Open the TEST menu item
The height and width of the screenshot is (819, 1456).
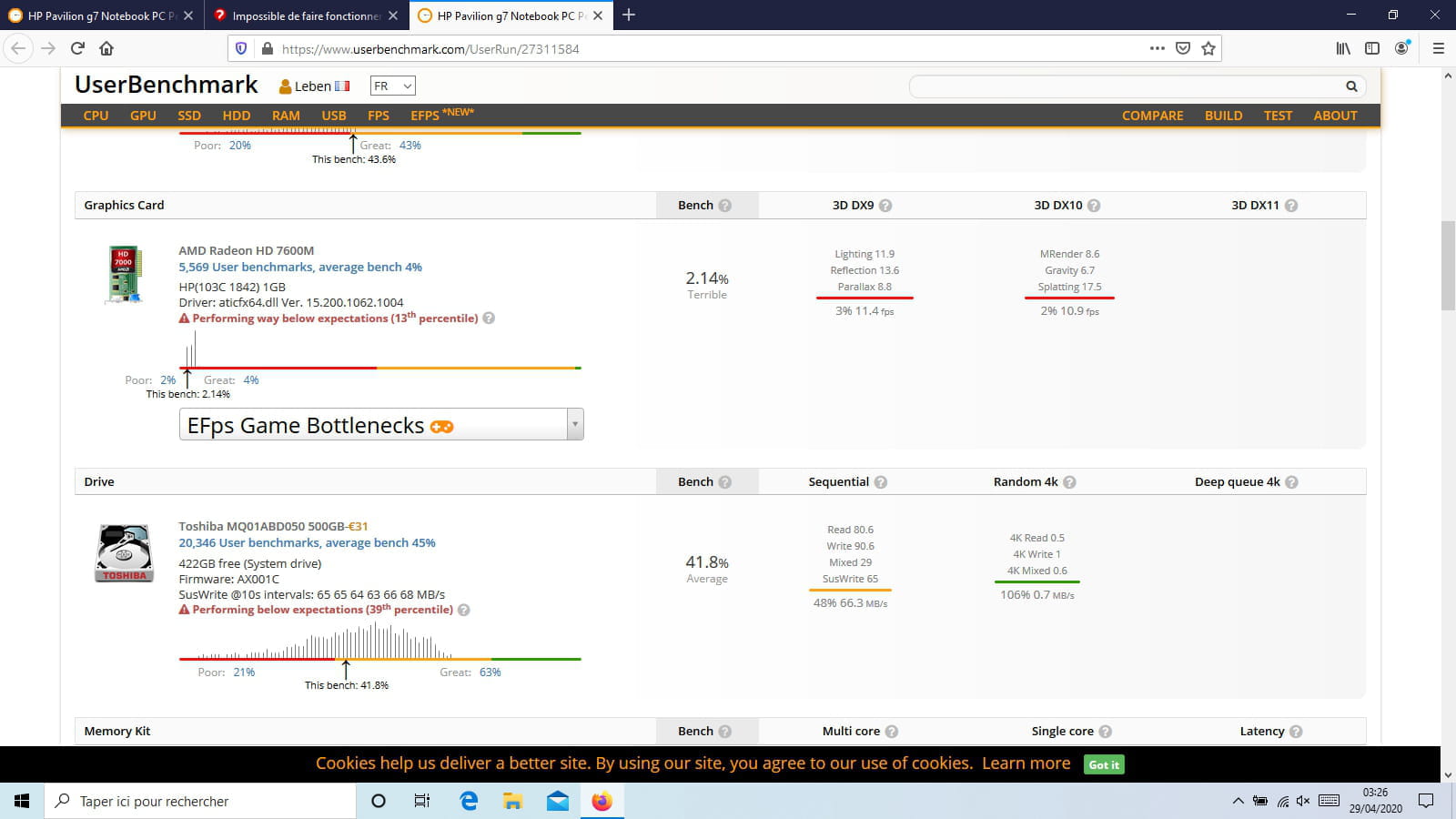point(1278,116)
